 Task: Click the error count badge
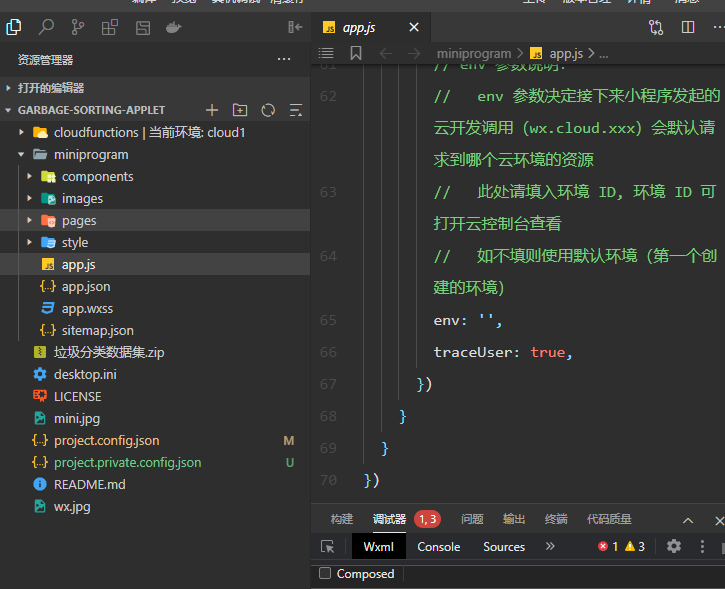pyautogui.click(x=608, y=546)
